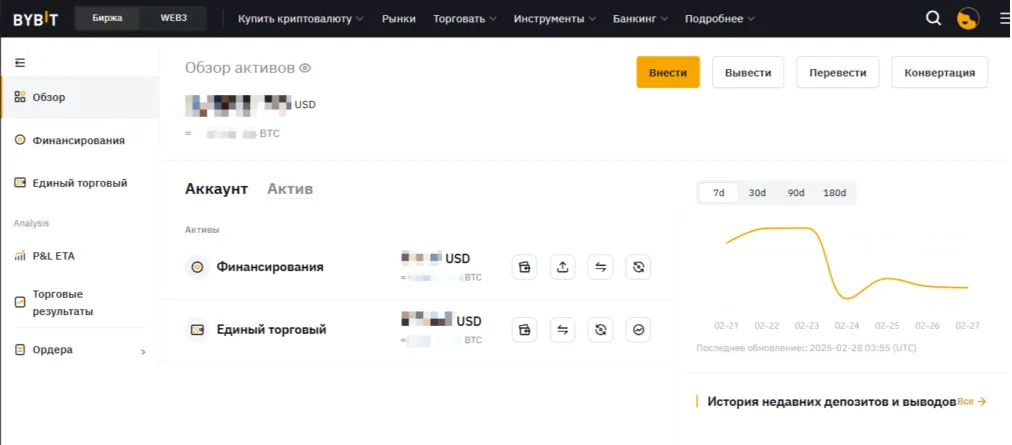Image resolution: width=1012 pixels, height=445 pixels.
Task: Open Рынки in the top menu
Action: pyautogui.click(x=399, y=18)
